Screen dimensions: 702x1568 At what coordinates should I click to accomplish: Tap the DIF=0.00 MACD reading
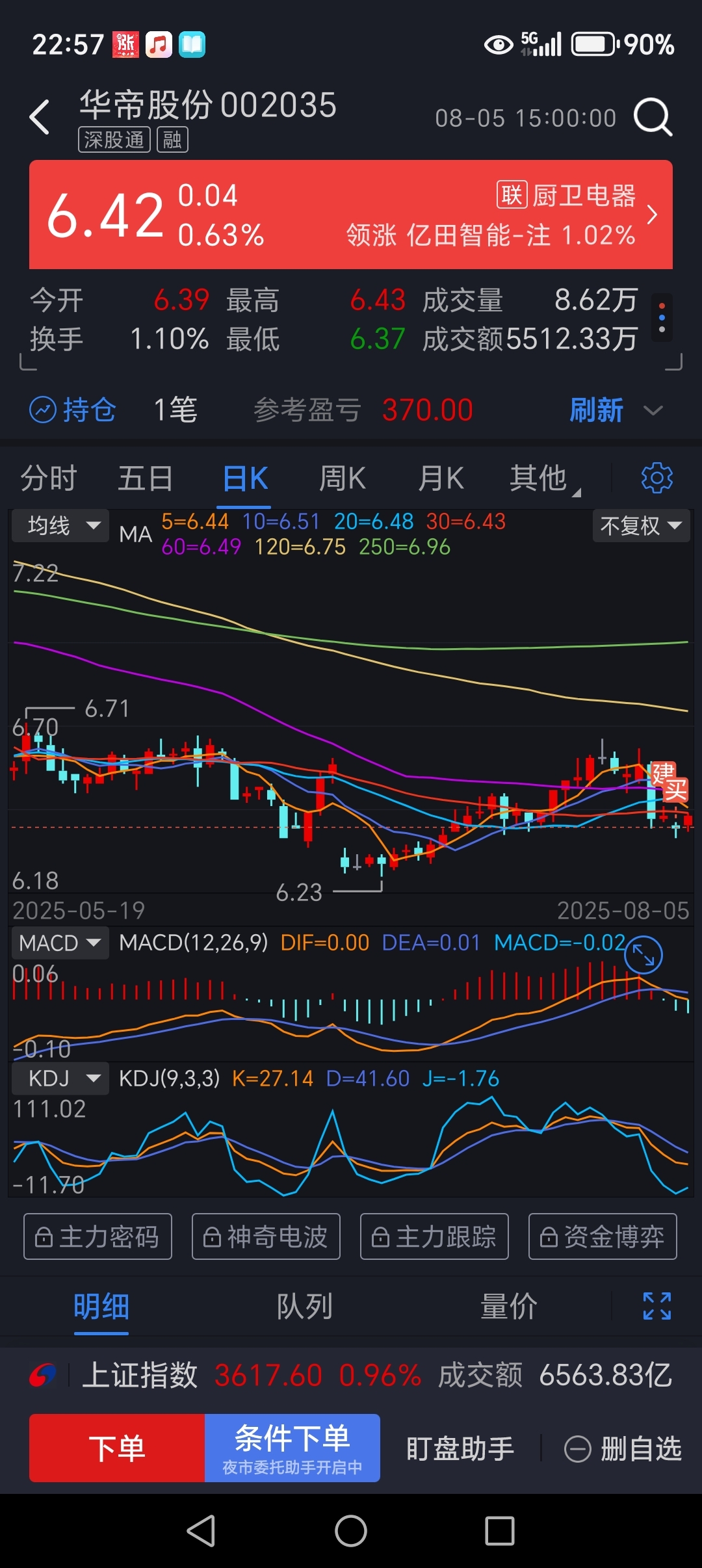(x=324, y=943)
